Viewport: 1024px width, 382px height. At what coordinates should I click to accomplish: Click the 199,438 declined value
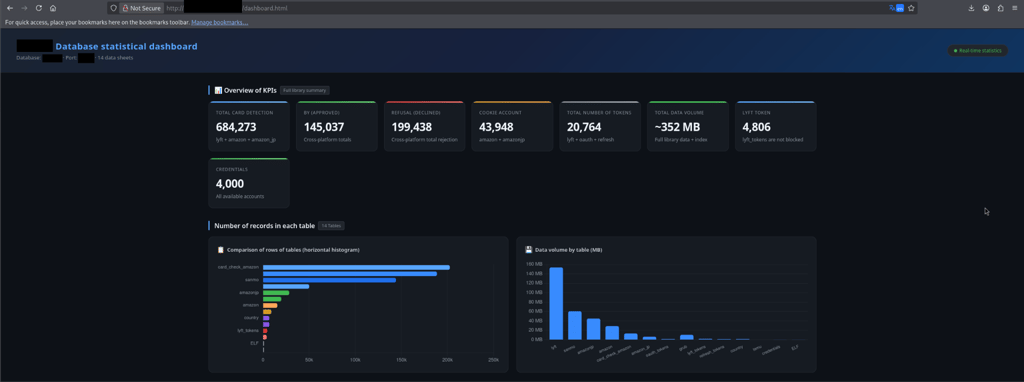(413, 127)
